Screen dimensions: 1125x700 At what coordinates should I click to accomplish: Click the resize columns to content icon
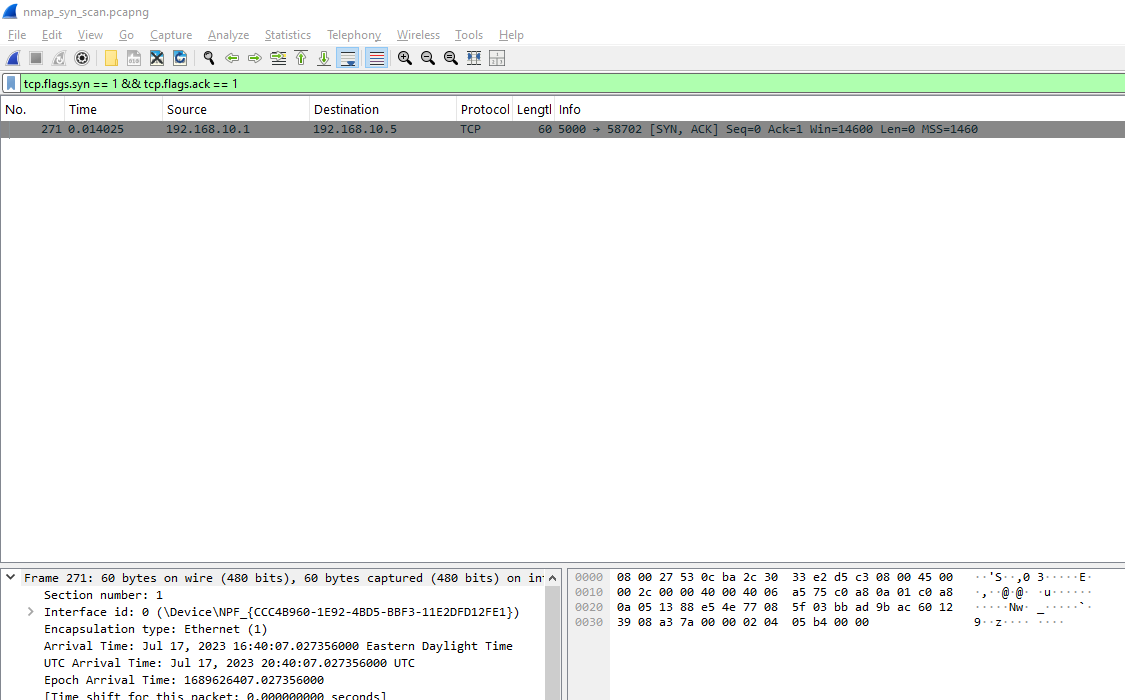coord(473,57)
